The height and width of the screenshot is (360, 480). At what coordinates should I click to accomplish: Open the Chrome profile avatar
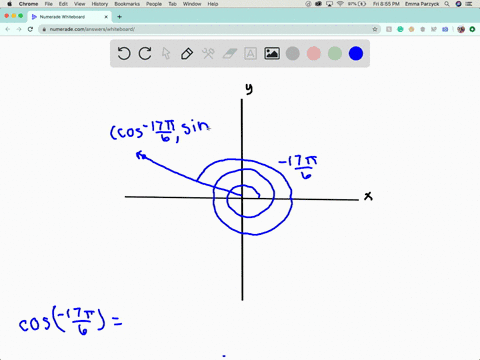[x=461, y=29]
